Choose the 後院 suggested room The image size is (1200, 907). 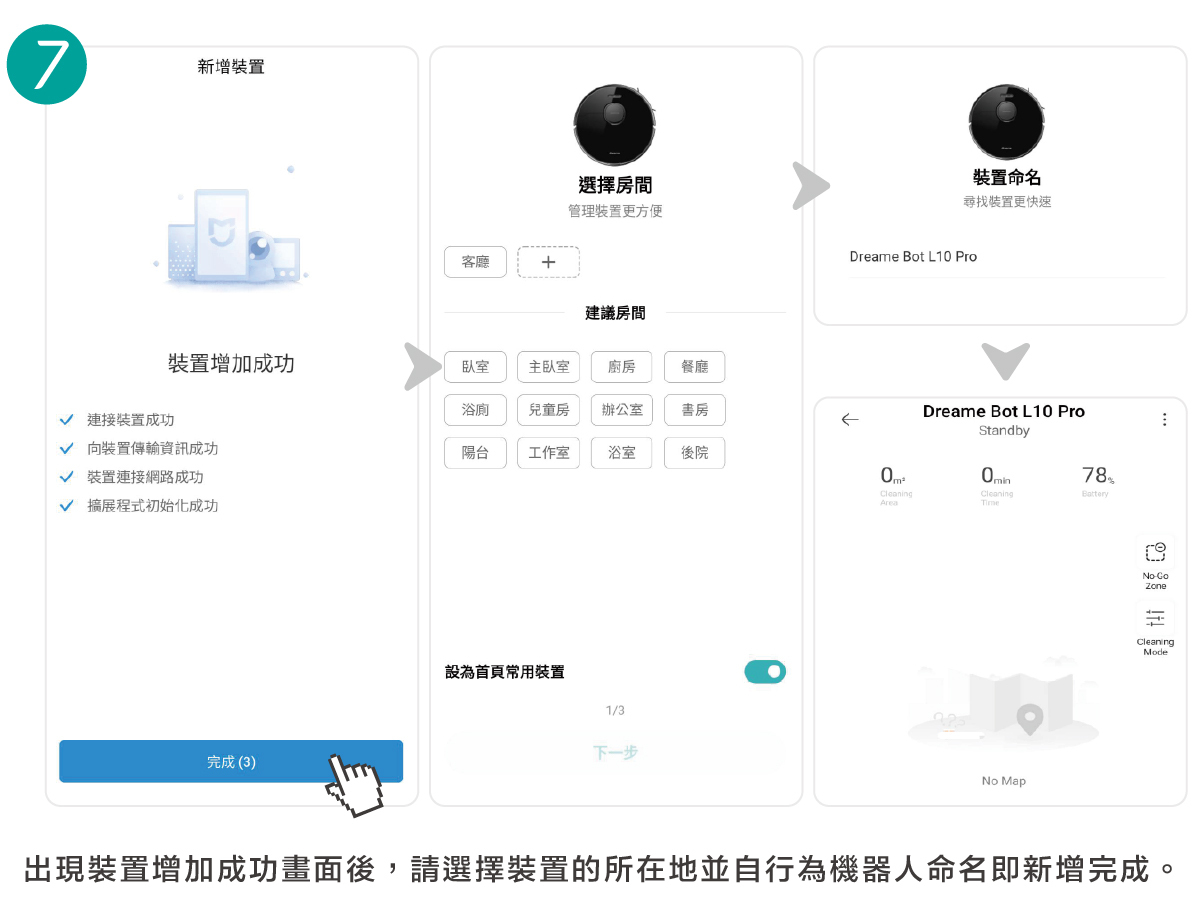[694, 453]
